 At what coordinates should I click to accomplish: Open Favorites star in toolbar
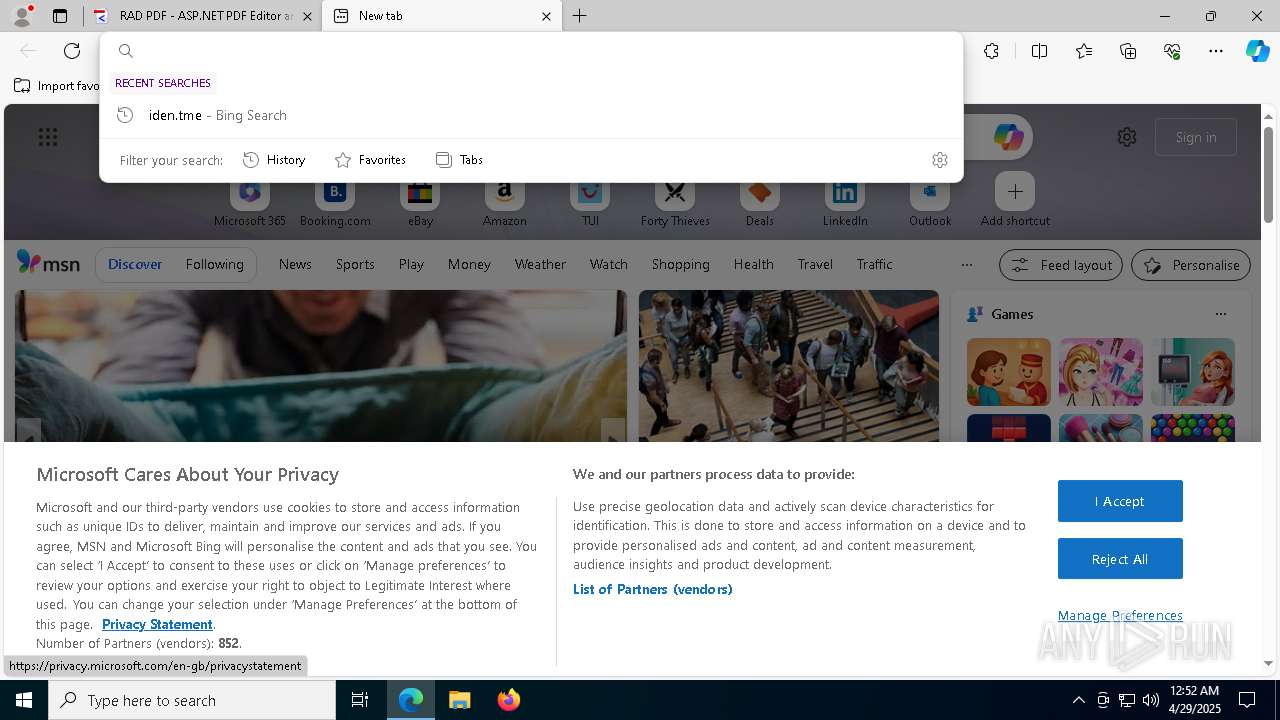click(1084, 51)
